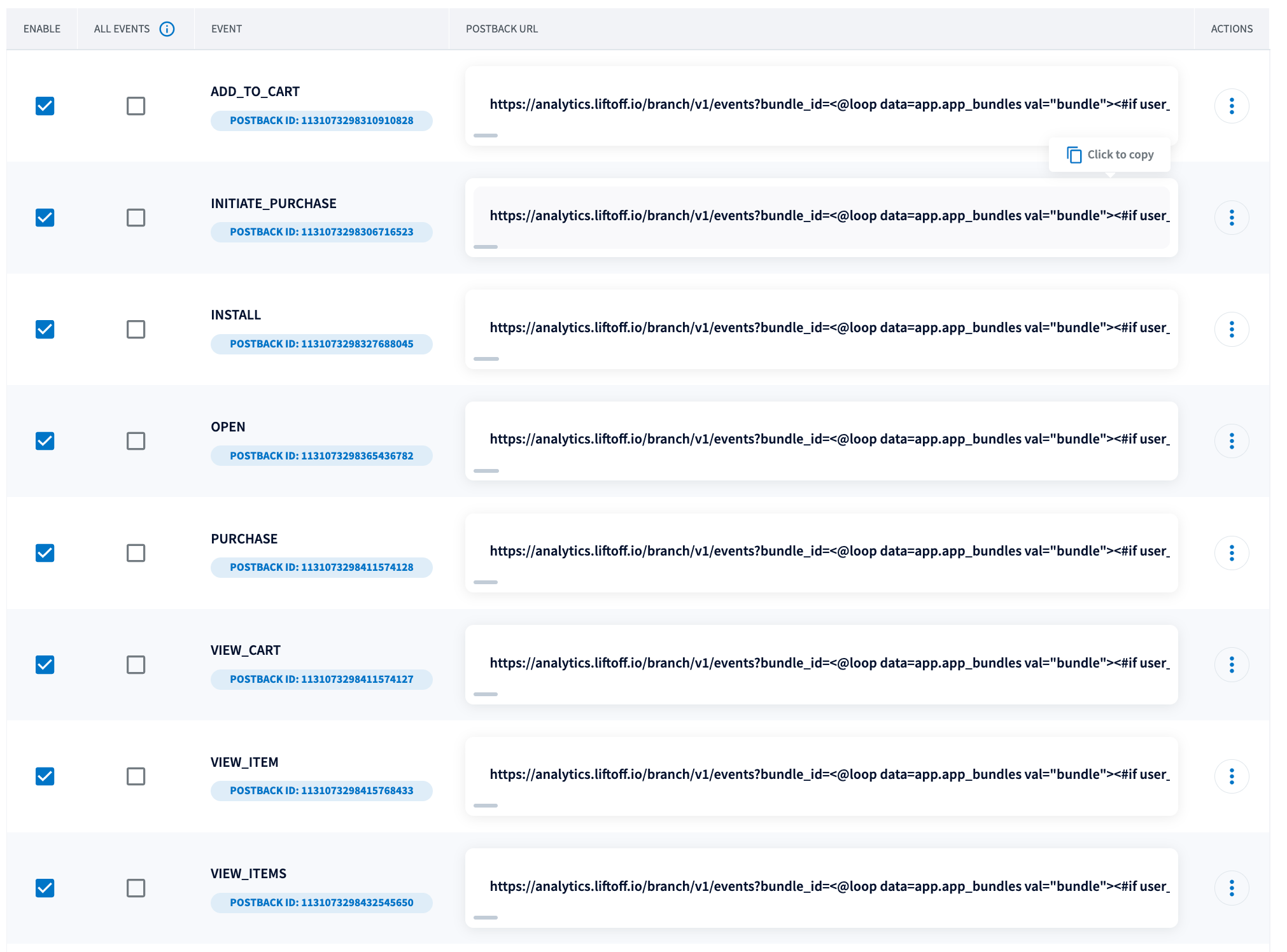This screenshot has width=1287, height=952.
Task: Check All Events box for VIEW_ITEMS
Action: tap(136, 888)
